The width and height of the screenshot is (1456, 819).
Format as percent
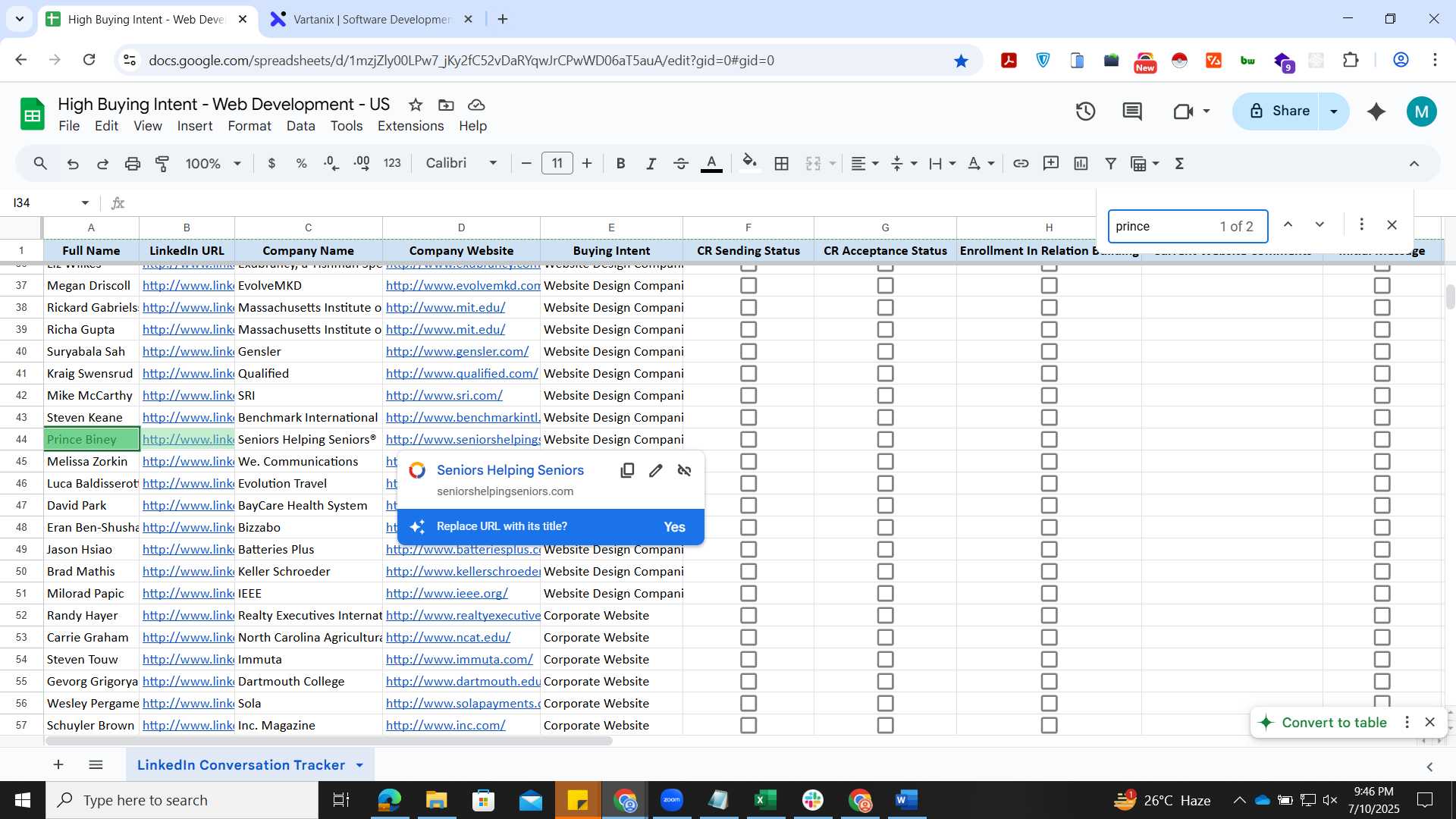click(301, 164)
